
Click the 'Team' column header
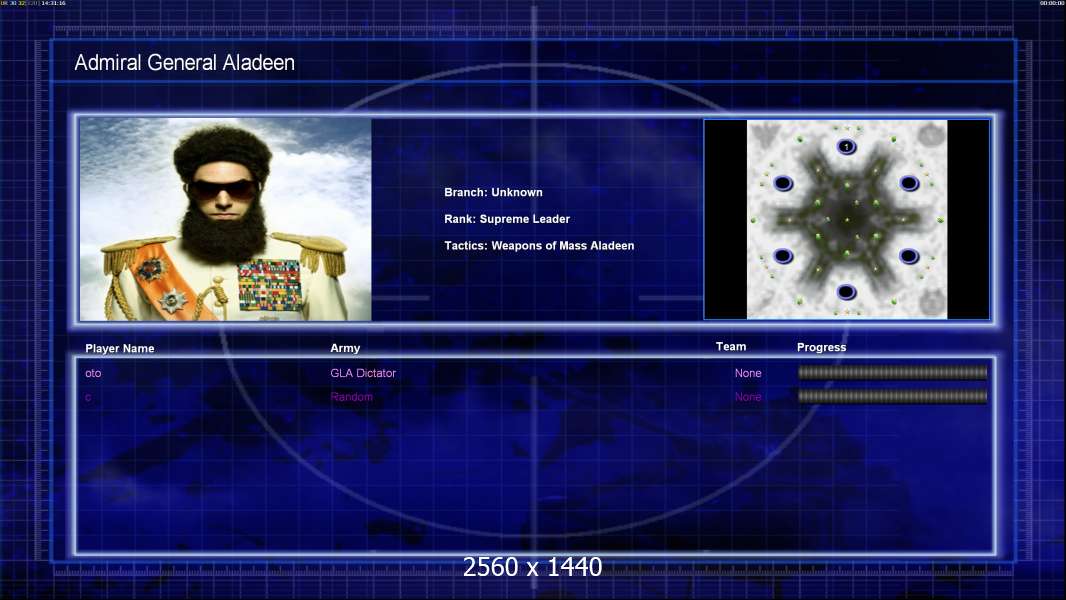pos(731,347)
